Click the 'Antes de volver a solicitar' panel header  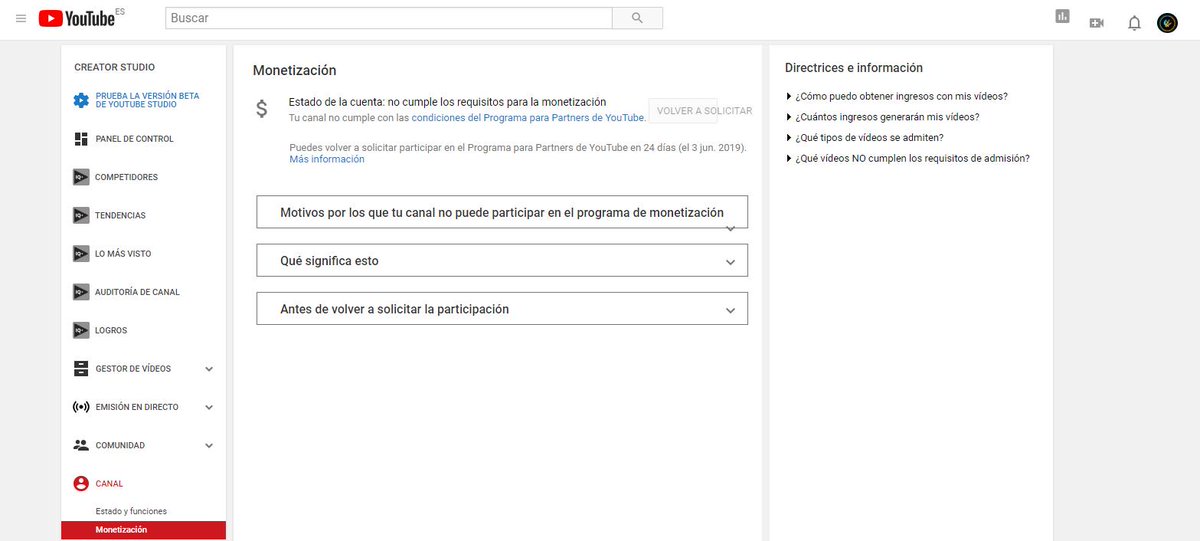click(x=502, y=308)
